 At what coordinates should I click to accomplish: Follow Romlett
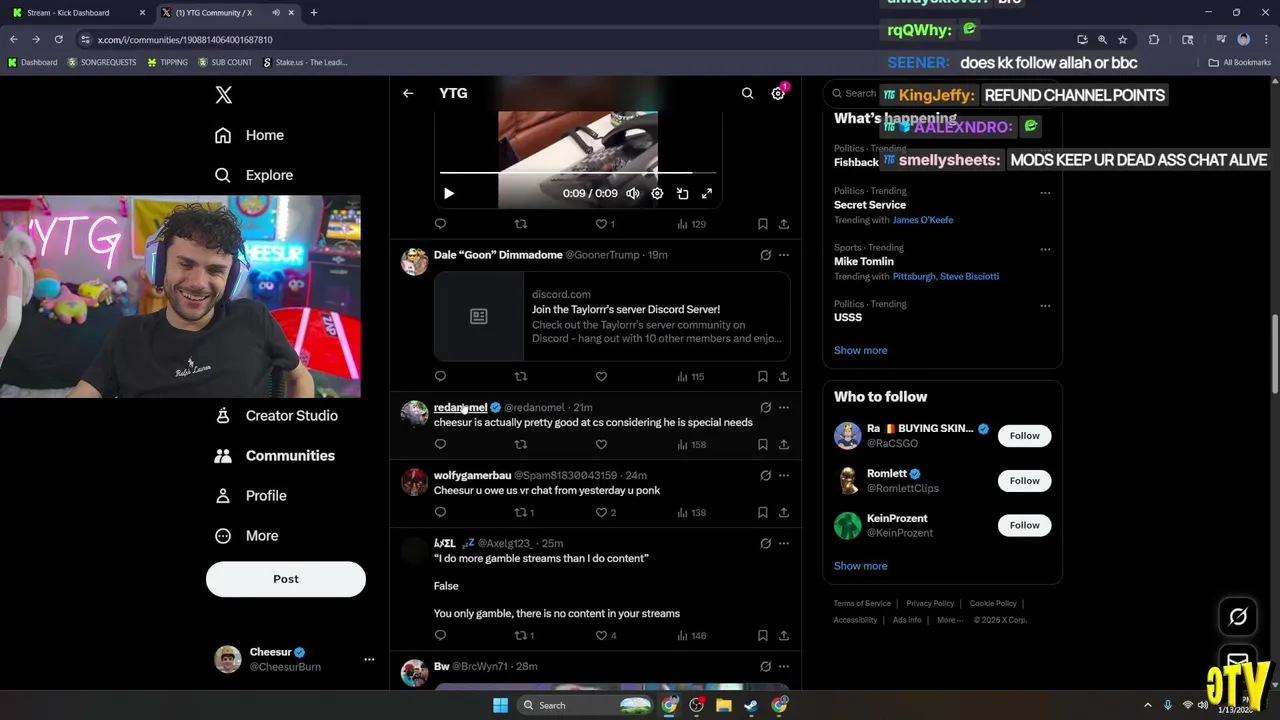pos(1024,481)
